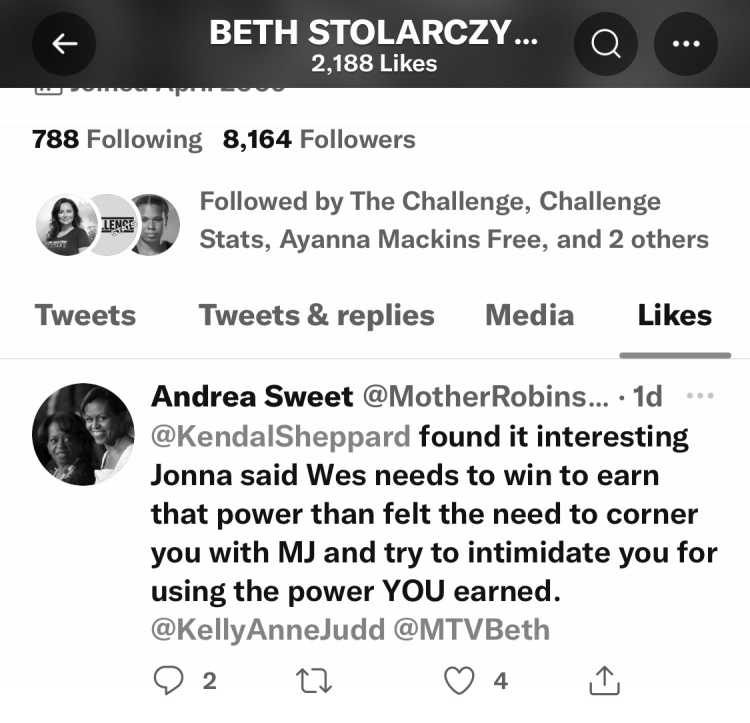The height and width of the screenshot is (723, 750).
Task: Share the tweet via share icon
Action: click(x=605, y=680)
